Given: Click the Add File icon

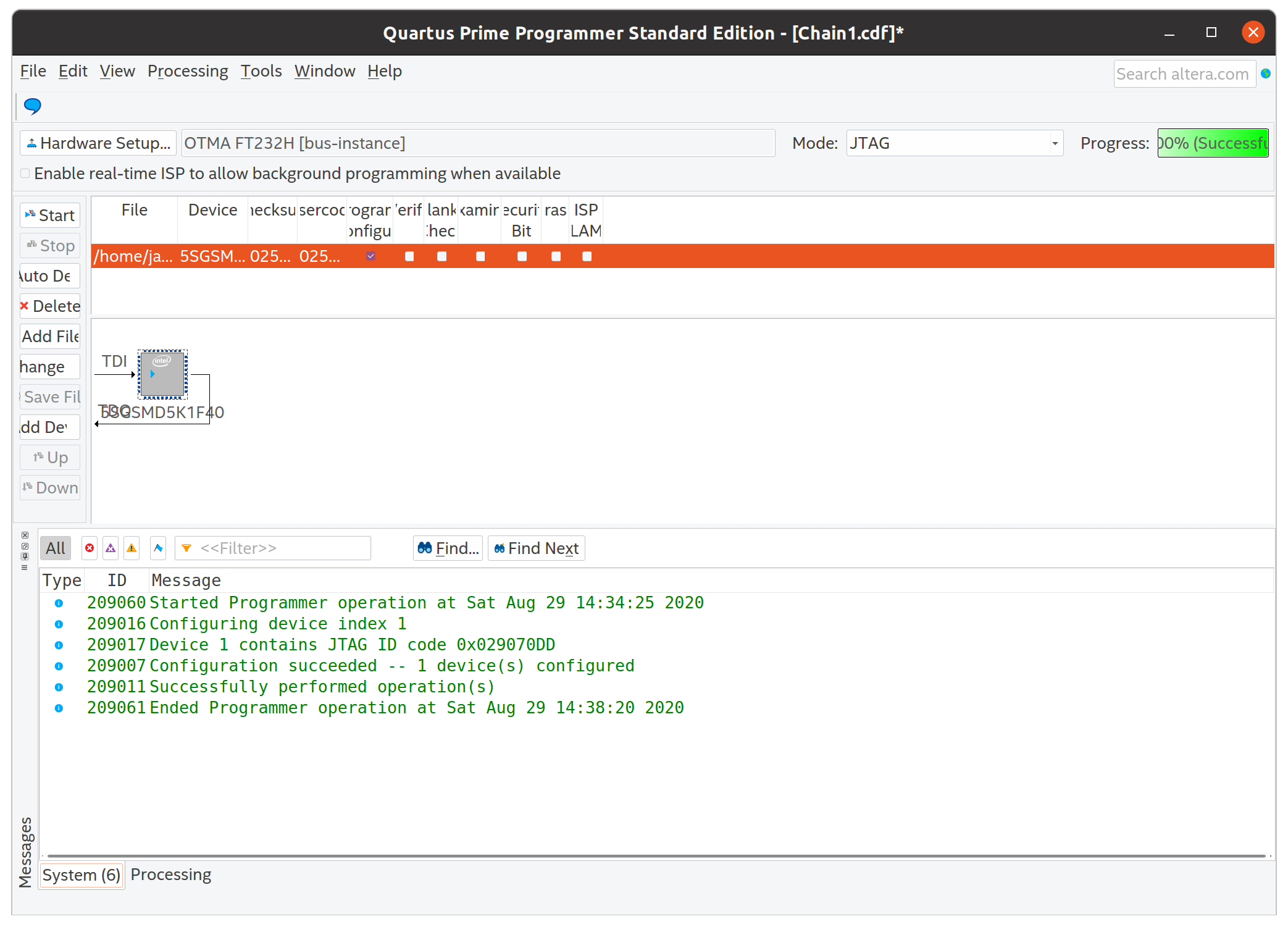Looking at the screenshot, I should pos(52,335).
